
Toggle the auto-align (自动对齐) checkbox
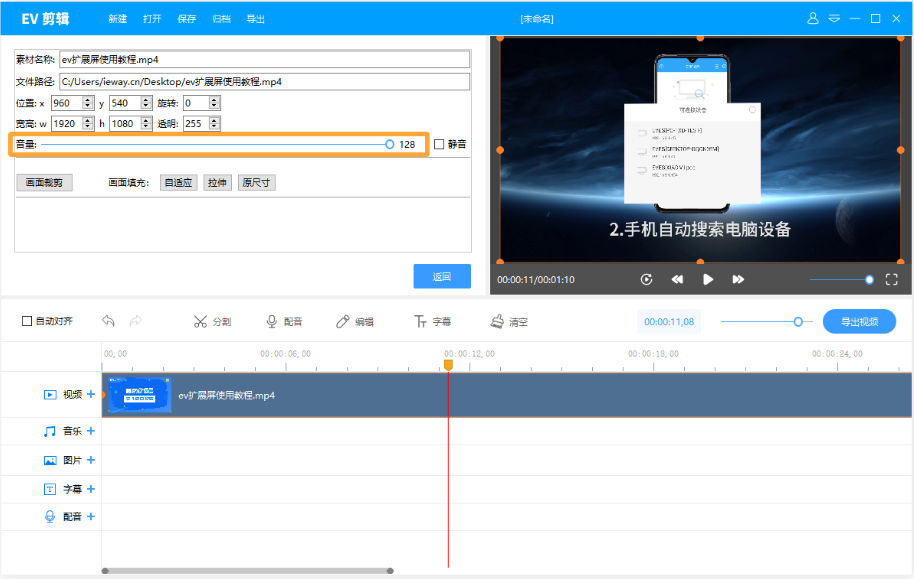[x=27, y=322]
